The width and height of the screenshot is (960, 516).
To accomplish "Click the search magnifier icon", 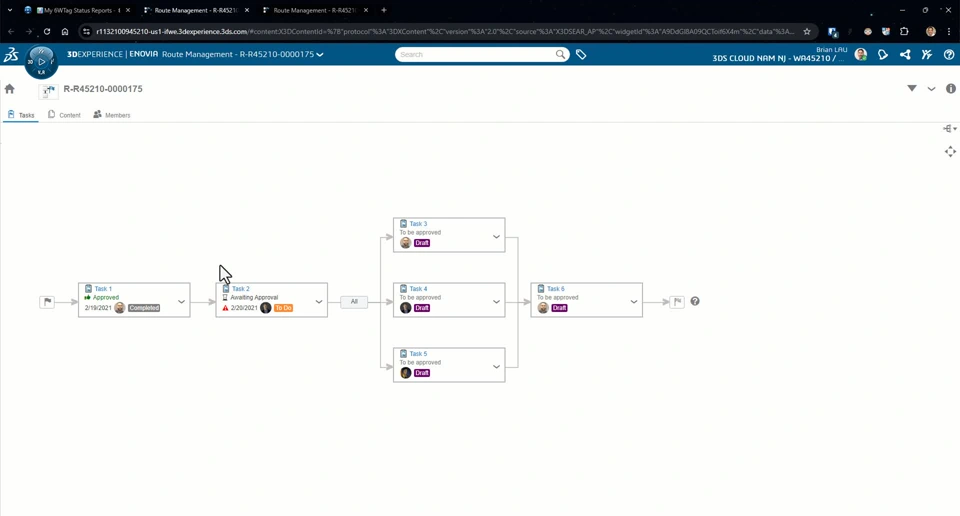I will coord(560,54).
